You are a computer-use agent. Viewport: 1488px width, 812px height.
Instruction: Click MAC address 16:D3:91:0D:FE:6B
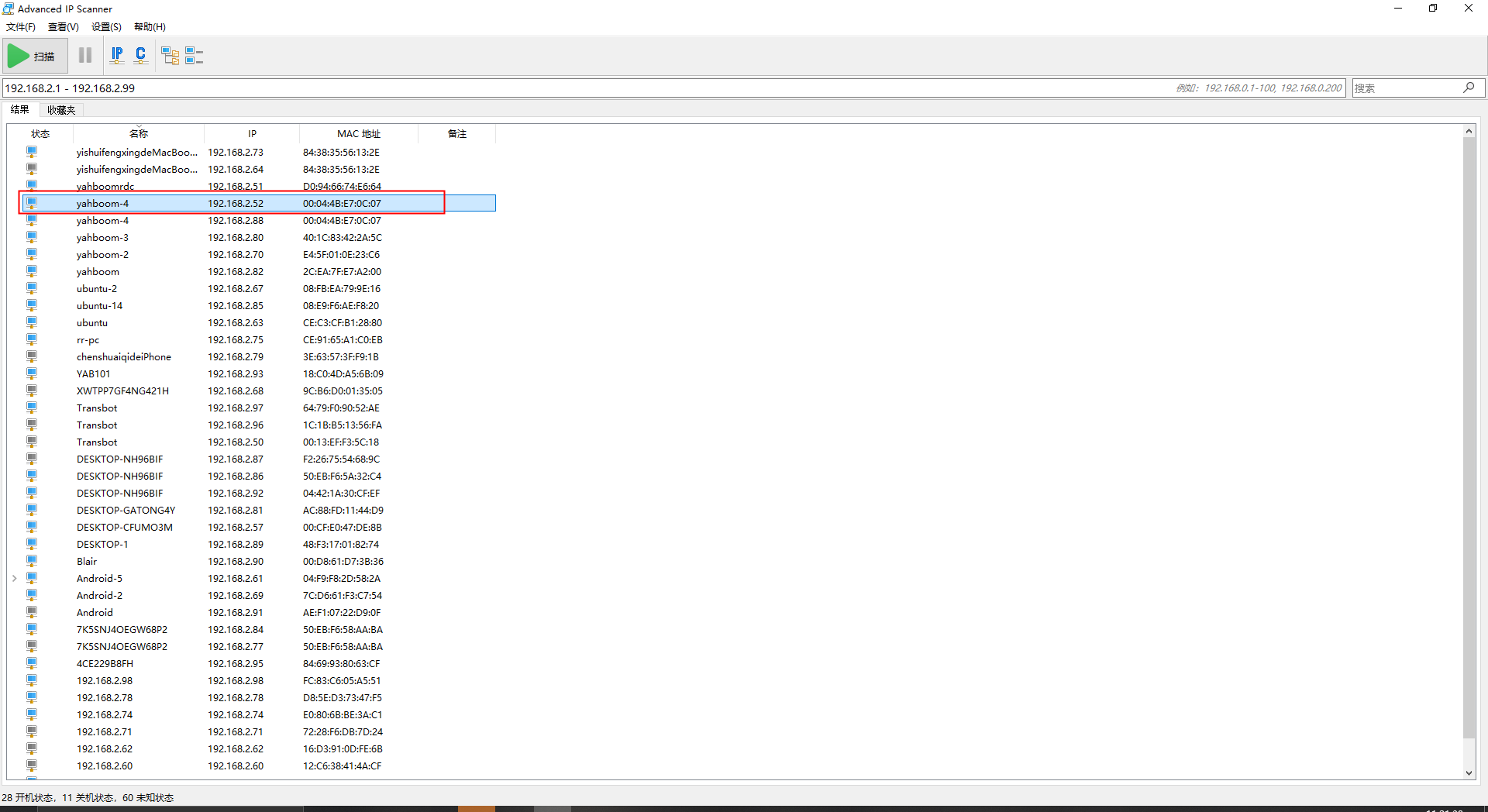(343, 748)
